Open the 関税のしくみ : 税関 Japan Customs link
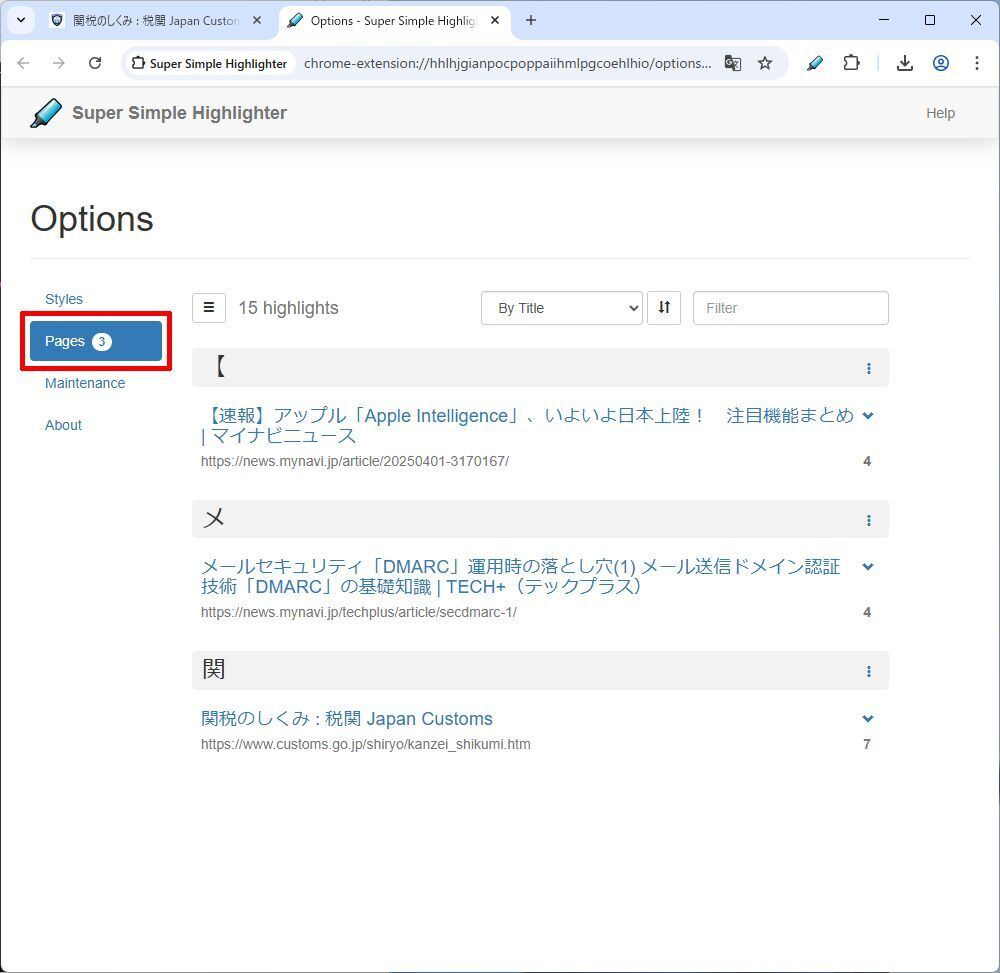The width and height of the screenshot is (1000, 973). [x=346, y=719]
